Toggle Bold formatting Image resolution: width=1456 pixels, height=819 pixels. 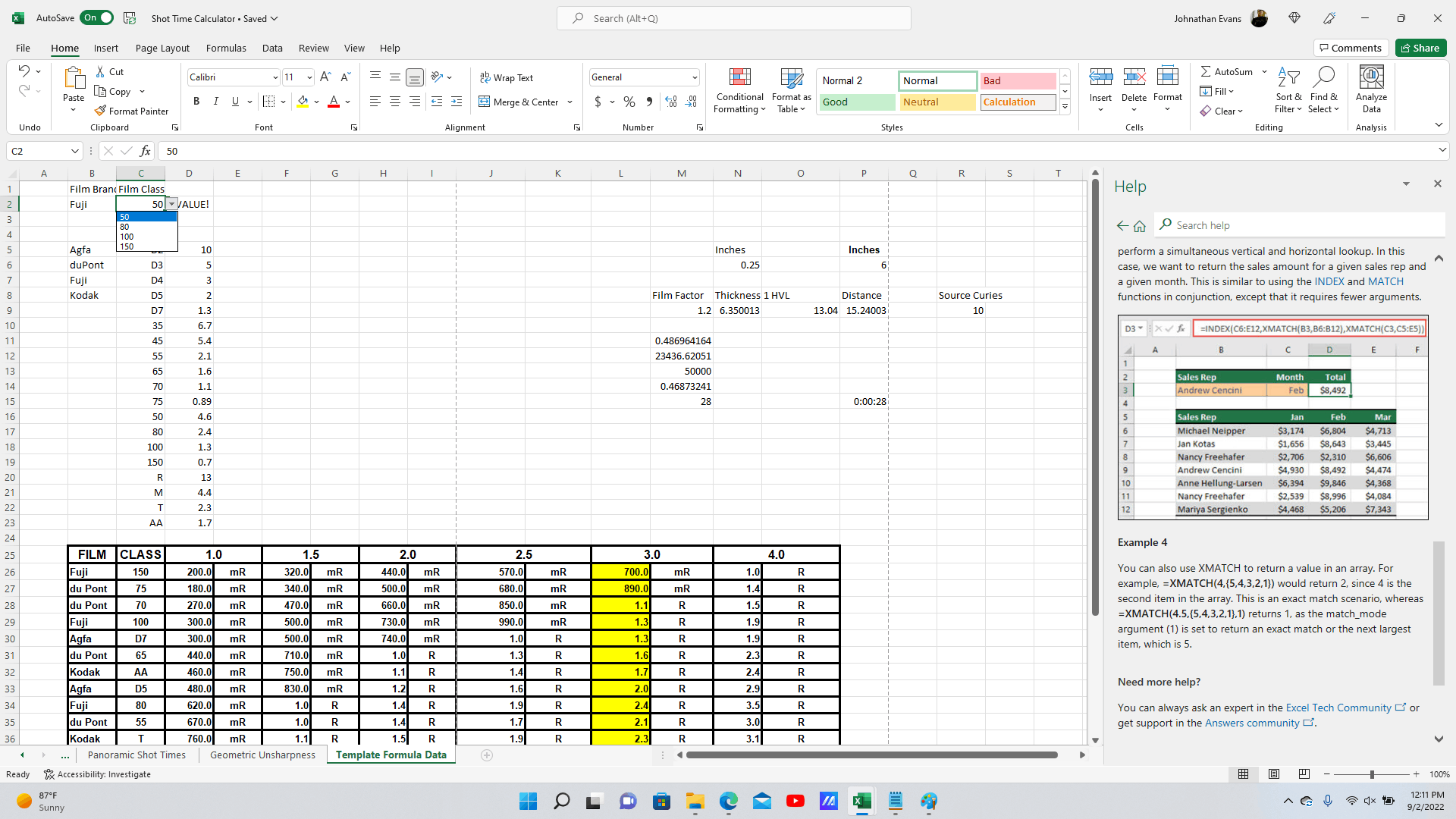tap(196, 102)
